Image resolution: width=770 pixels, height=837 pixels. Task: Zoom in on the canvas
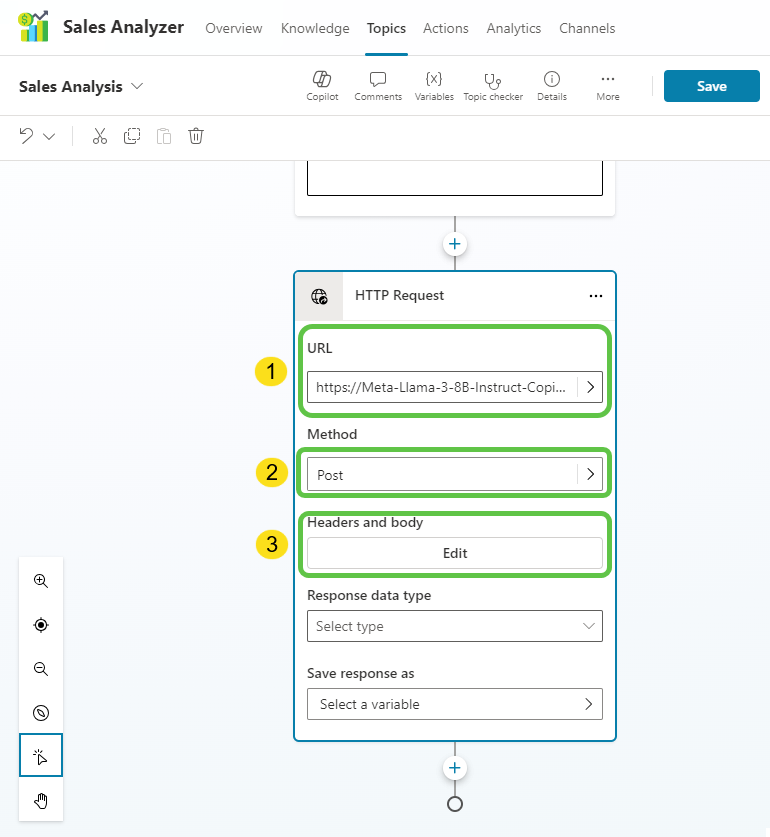coord(41,581)
